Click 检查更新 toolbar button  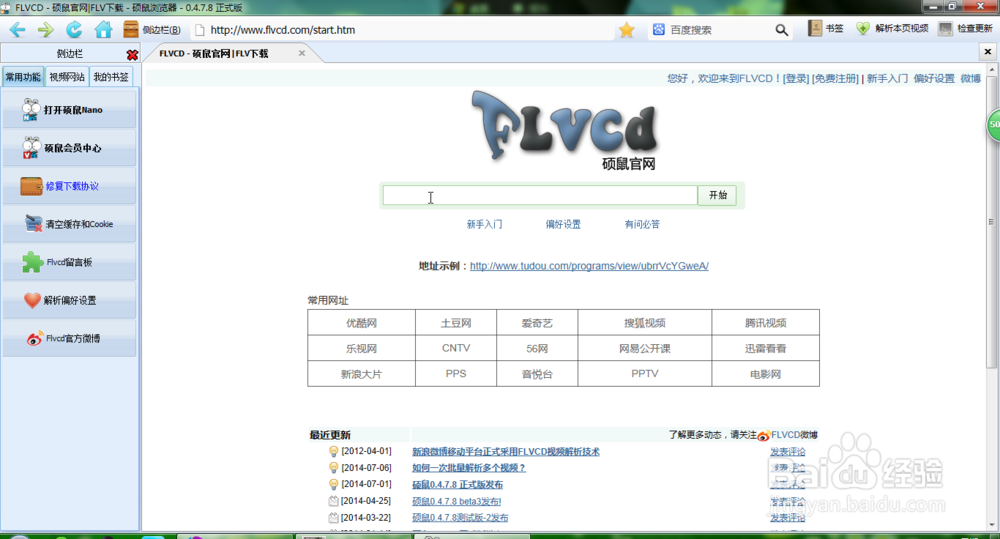coord(966,29)
